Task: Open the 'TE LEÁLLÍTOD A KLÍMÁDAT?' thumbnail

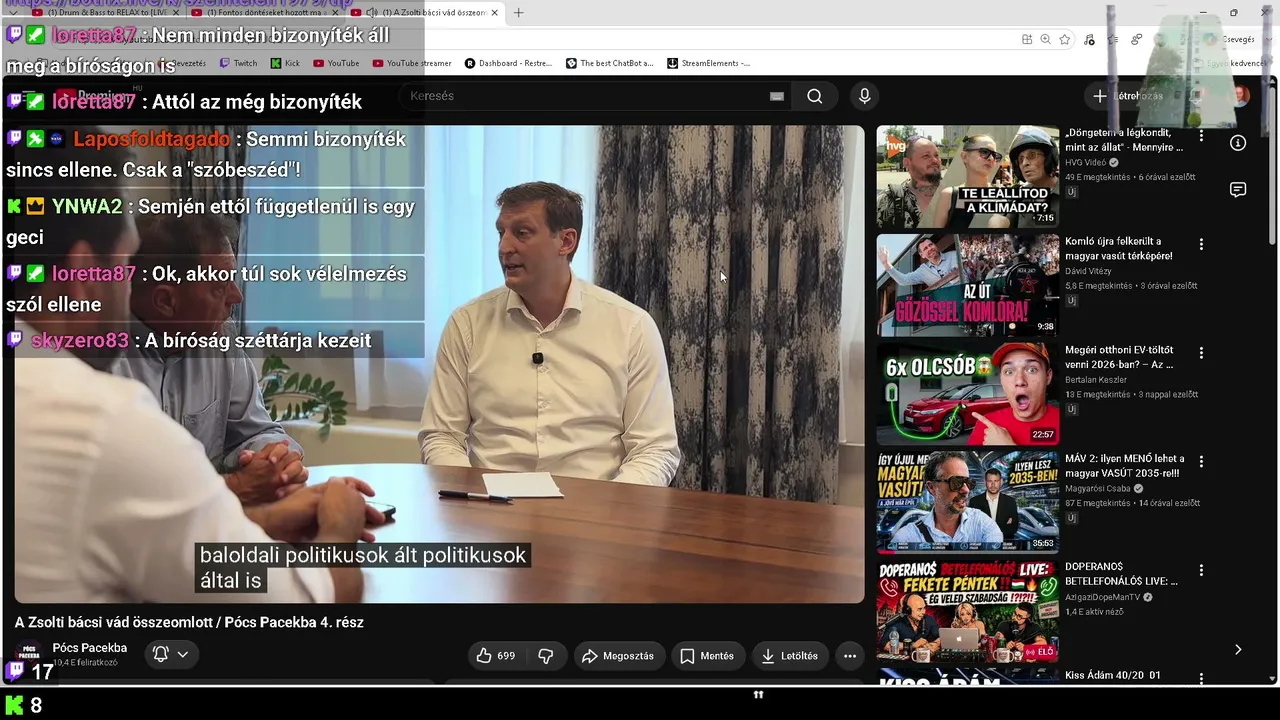Action: pyautogui.click(x=968, y=176)
